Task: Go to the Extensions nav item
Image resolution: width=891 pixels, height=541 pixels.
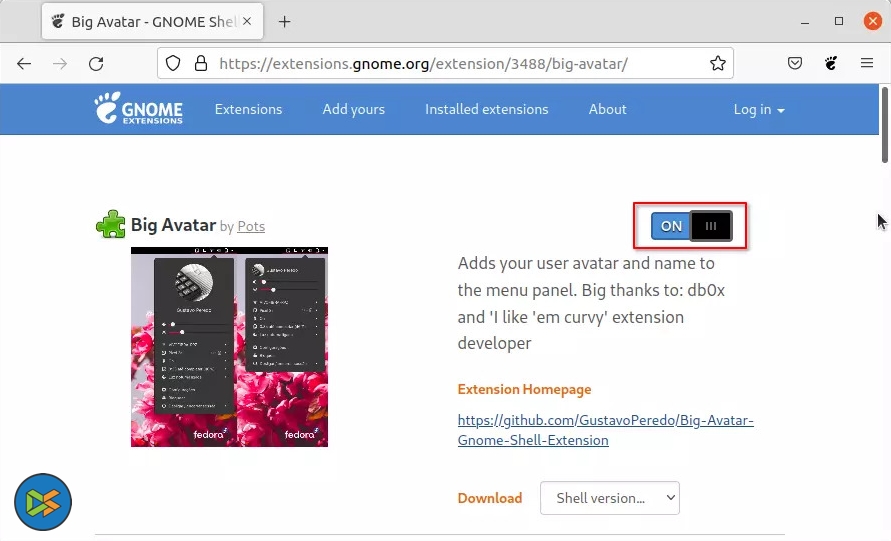Action: pyautogui.click(x=248, y=109)
